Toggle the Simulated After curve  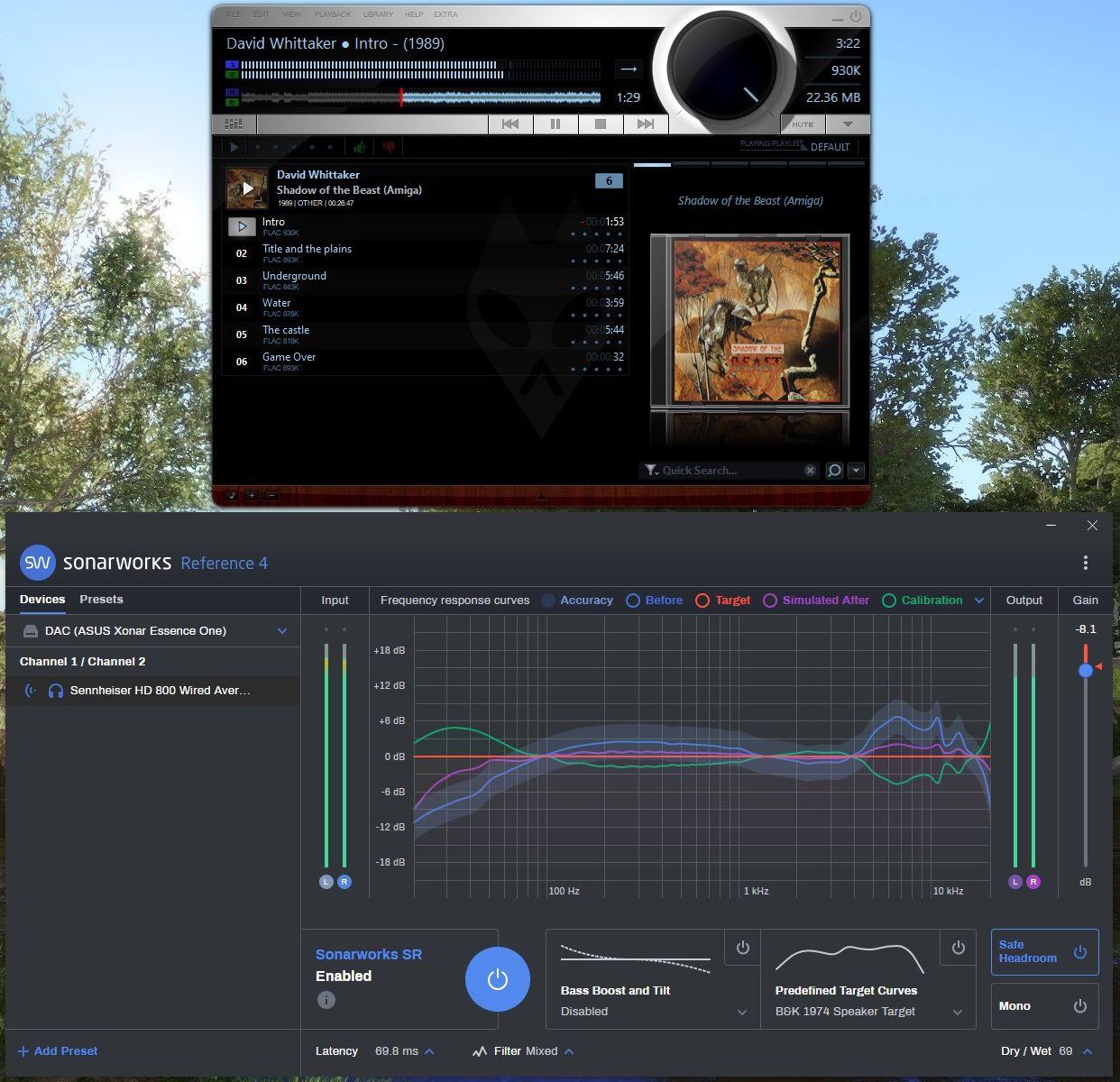816,601
